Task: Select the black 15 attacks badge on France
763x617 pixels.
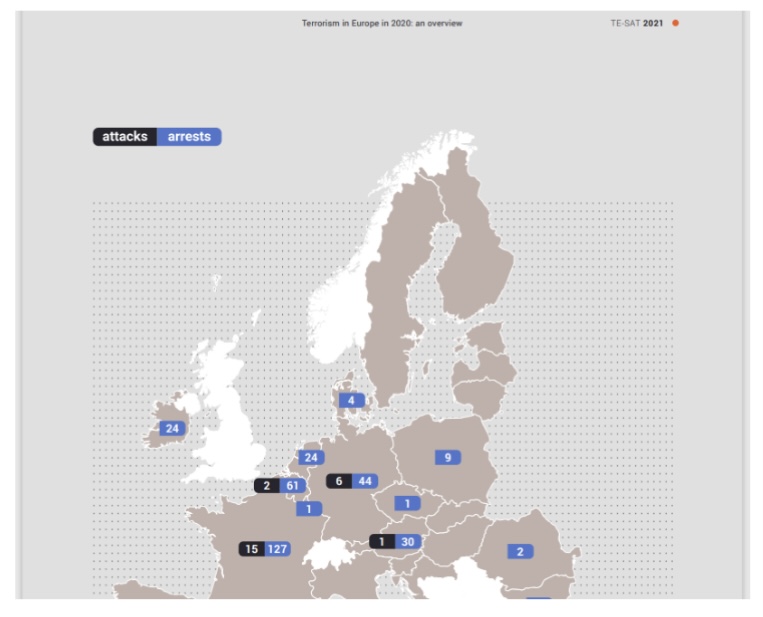Action: point(251,549)
